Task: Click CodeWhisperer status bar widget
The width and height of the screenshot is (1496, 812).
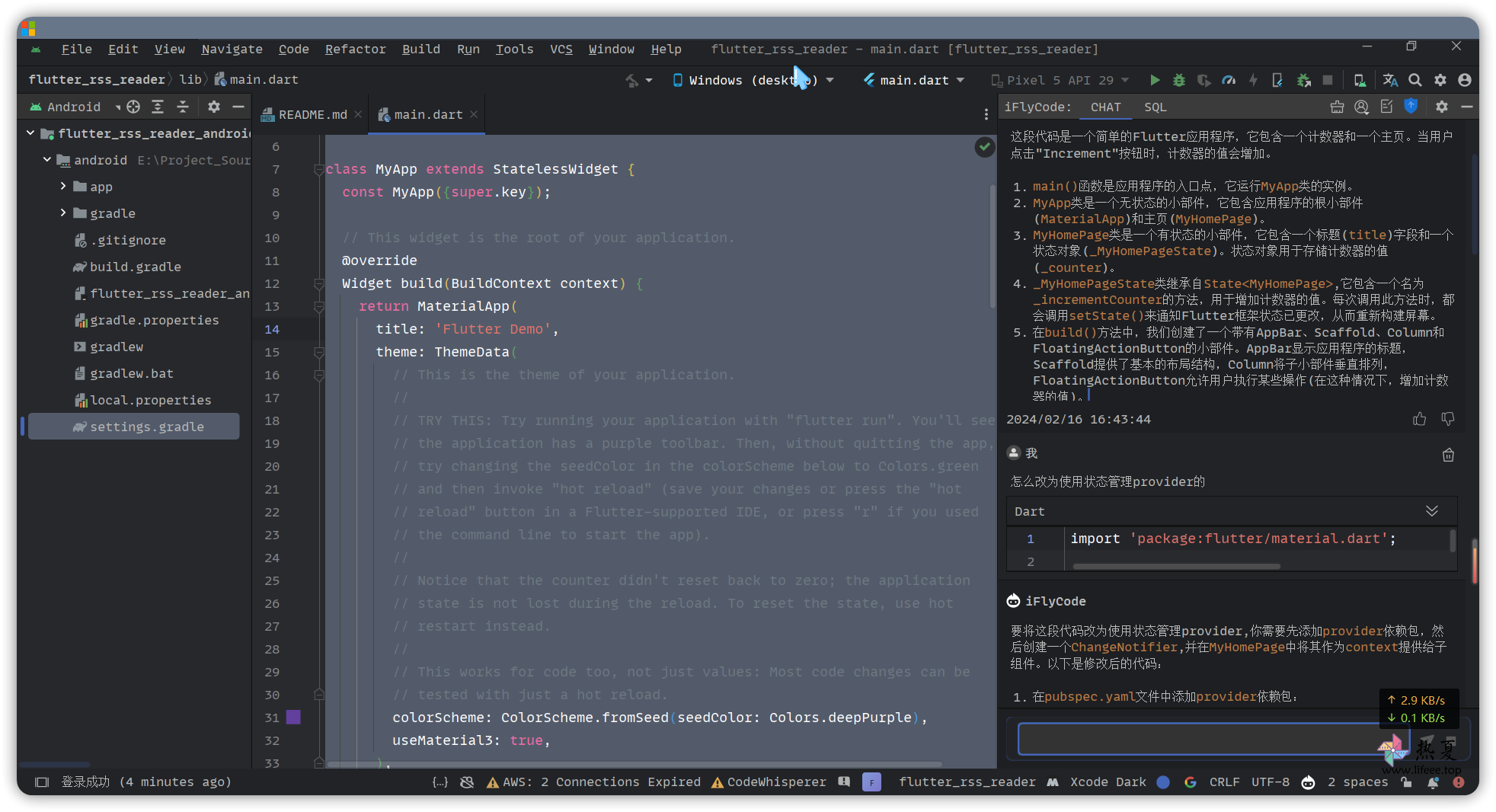Action: [x=769, y=782]
